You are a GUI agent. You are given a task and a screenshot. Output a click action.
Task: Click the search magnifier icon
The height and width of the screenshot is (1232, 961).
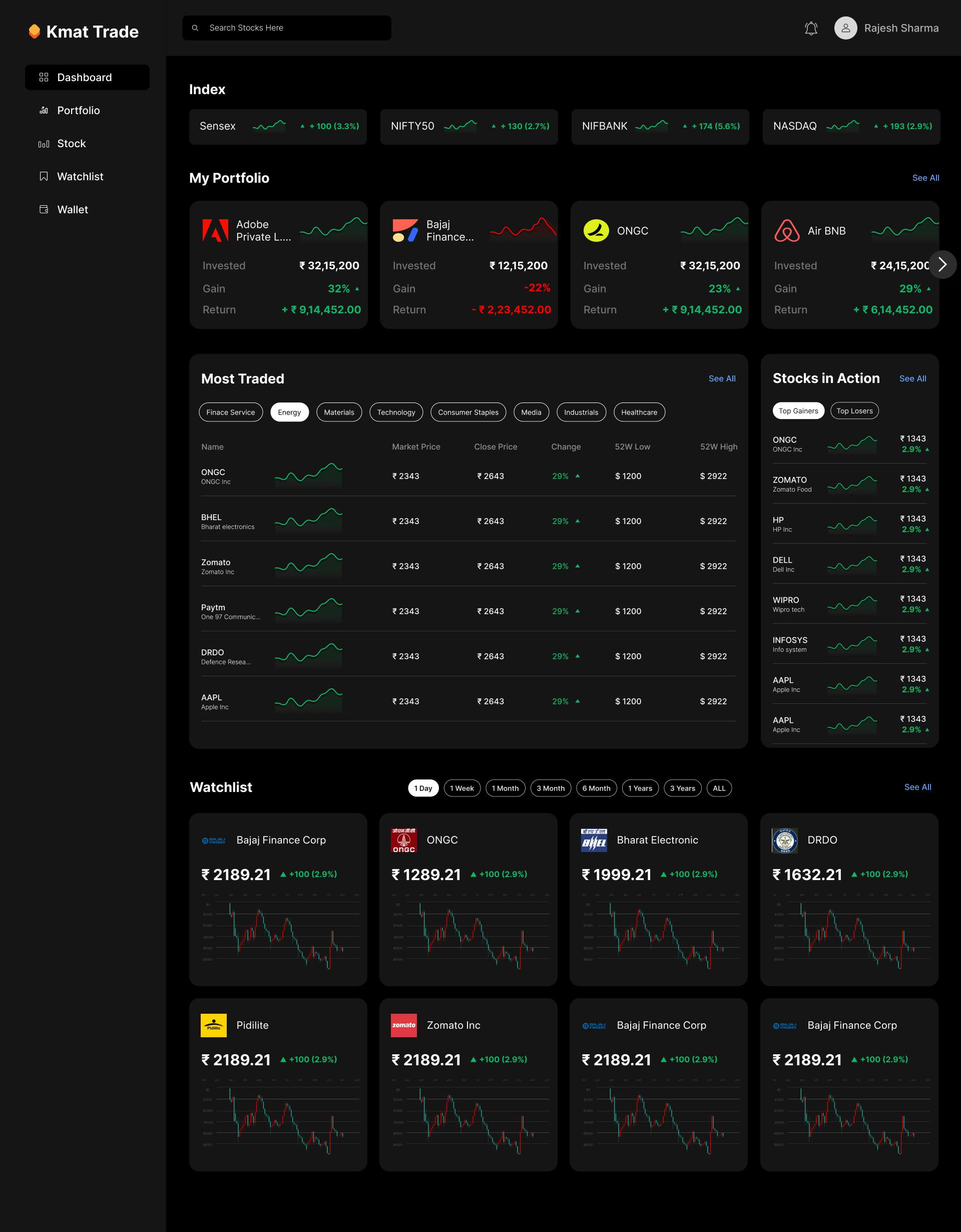click(195, 28)
